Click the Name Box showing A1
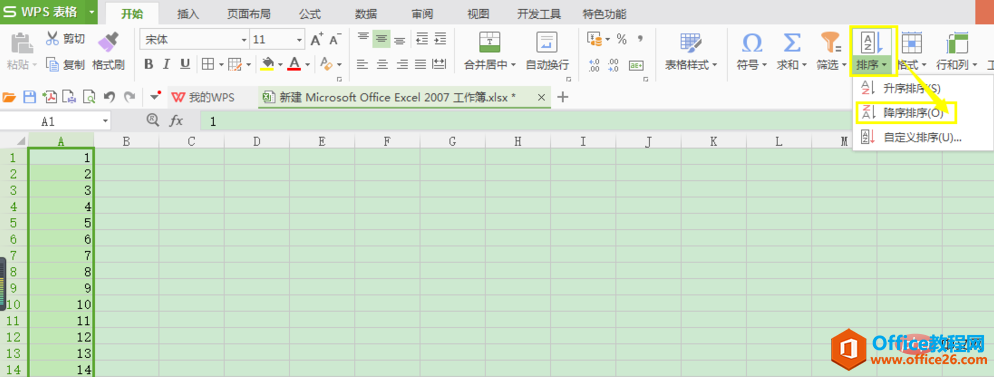The width and height of the screenshot is (994, 377). (x=56, y=120)
